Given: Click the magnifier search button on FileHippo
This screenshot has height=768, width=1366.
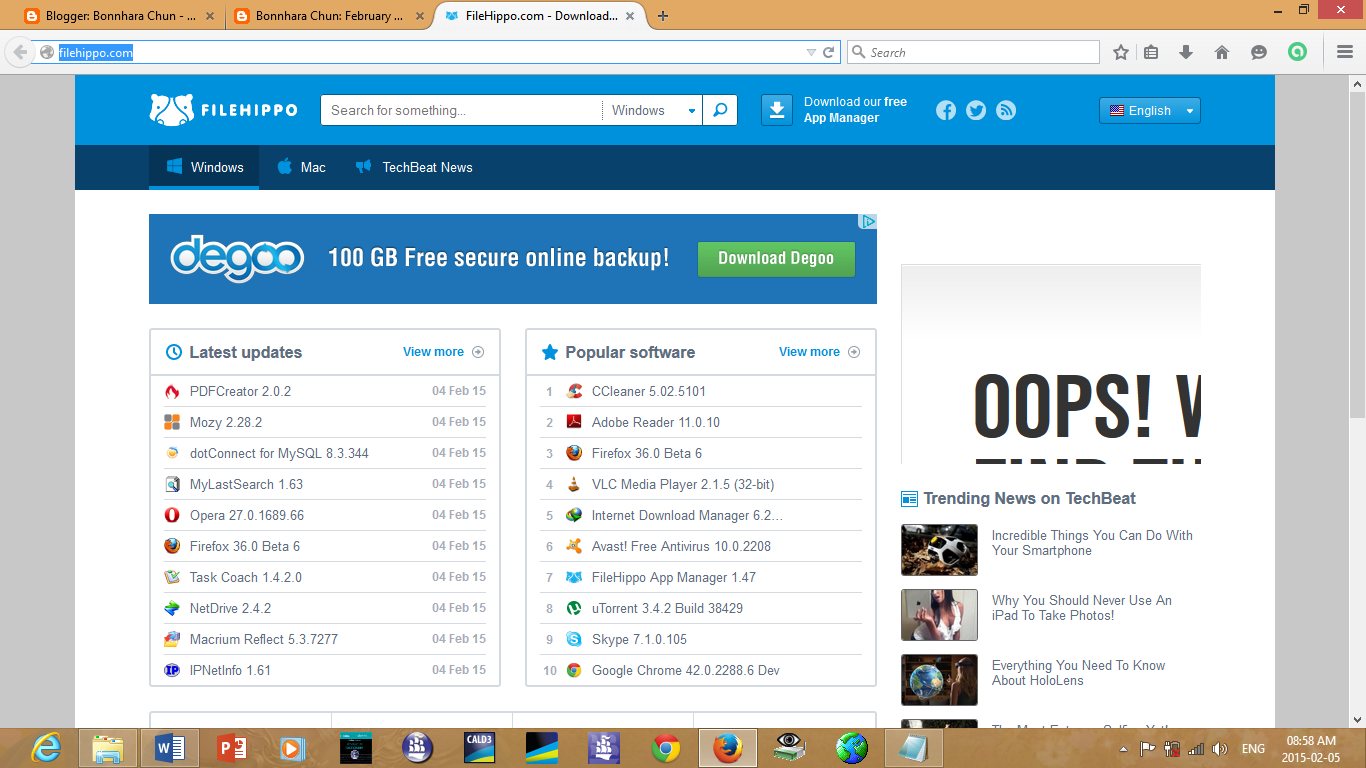Looking at the screenshot, I should click(720, 110).
